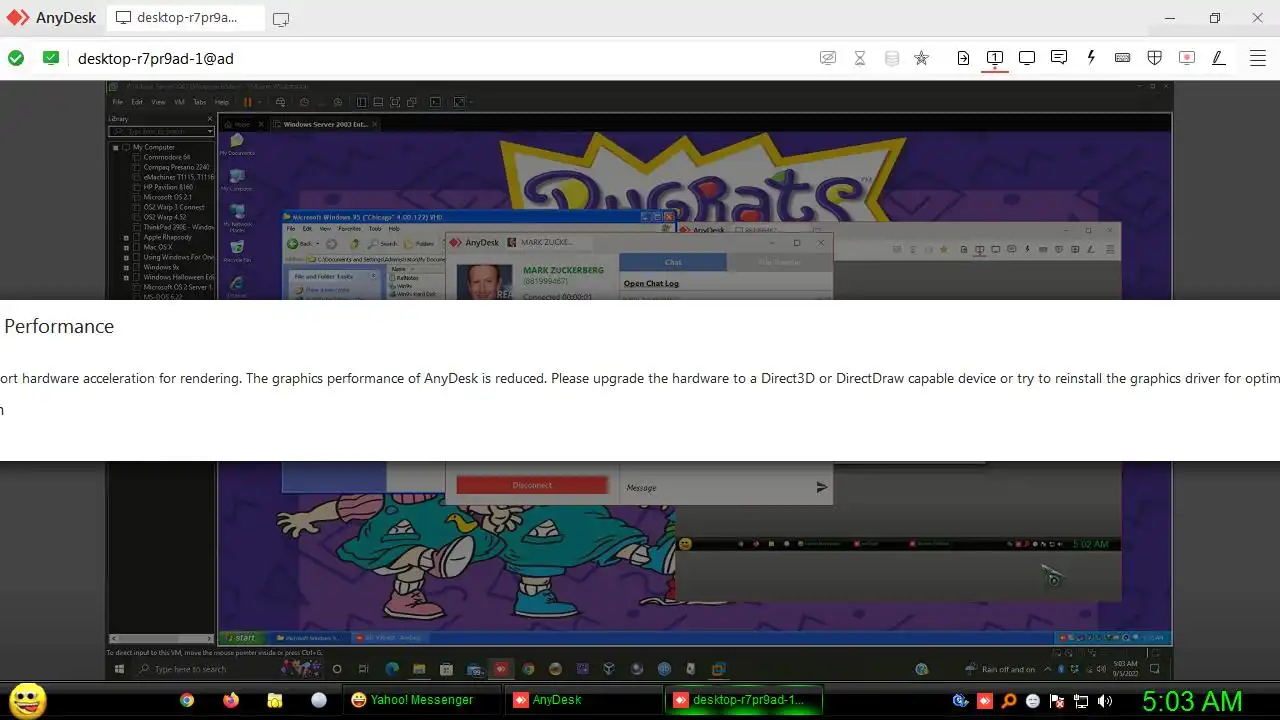This screenshot has height=720, width=1280.
Task: Switch to Windows Server 2003 VM tab
Action: pyautogui.click(x=325, y=124)
